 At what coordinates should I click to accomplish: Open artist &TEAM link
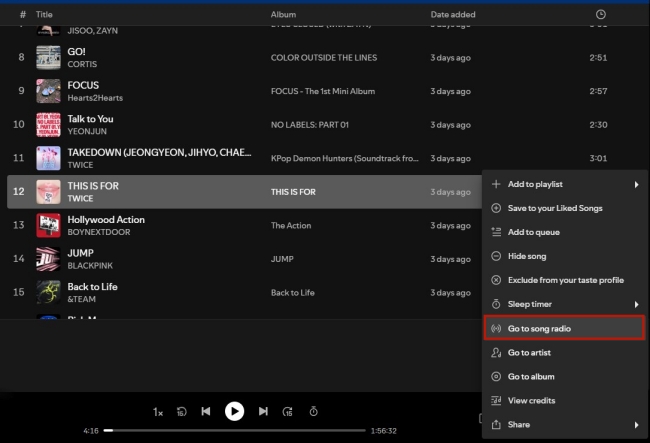point(81,299)
